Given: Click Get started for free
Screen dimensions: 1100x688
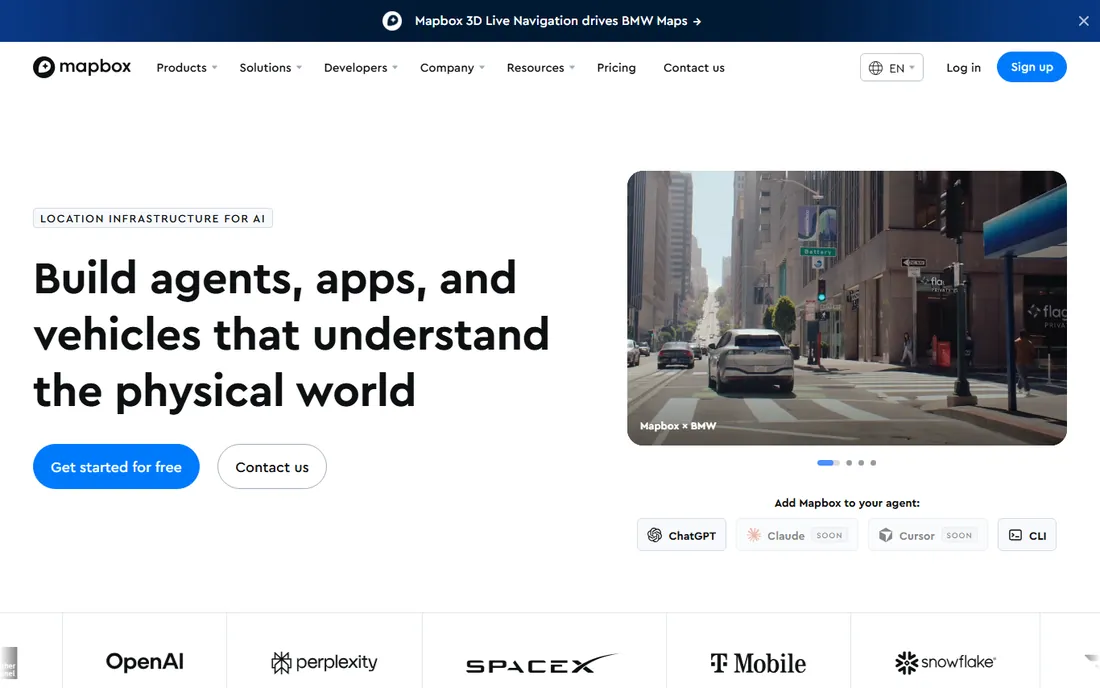Looking at the screenshot, I should coord(116,466).
